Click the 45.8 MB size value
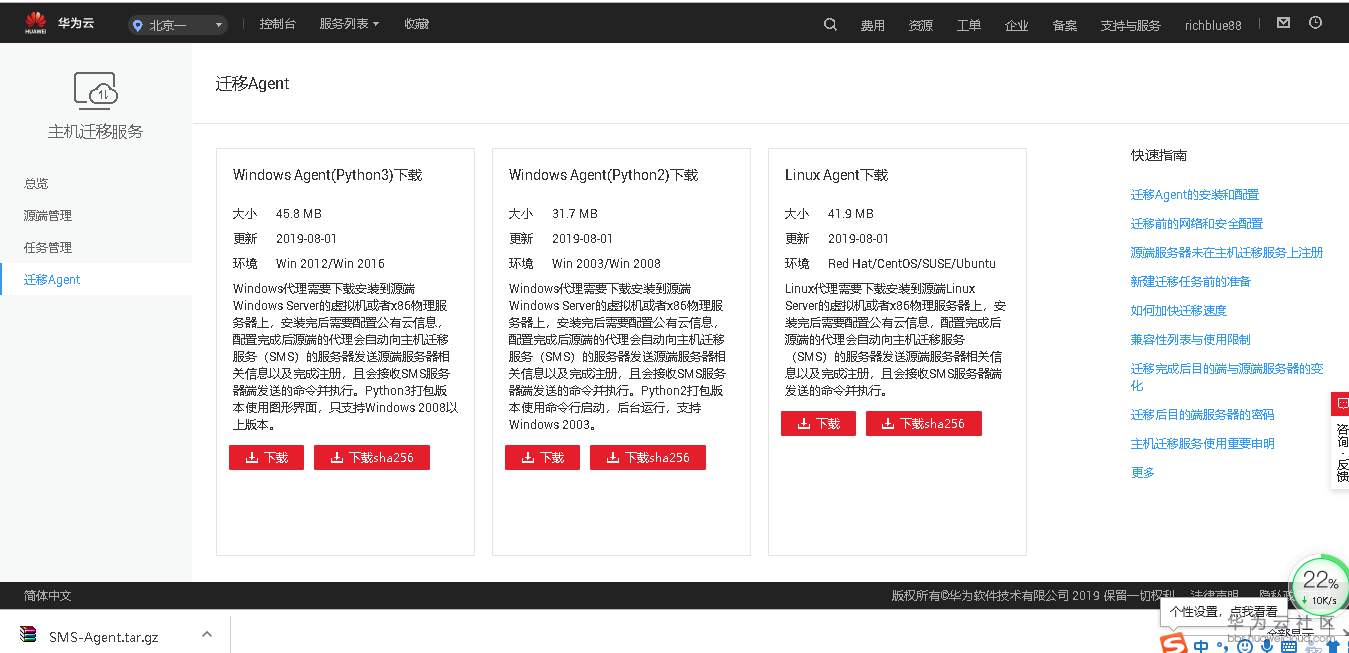This screenshot has width=1349, height=653. coord(299,214)
